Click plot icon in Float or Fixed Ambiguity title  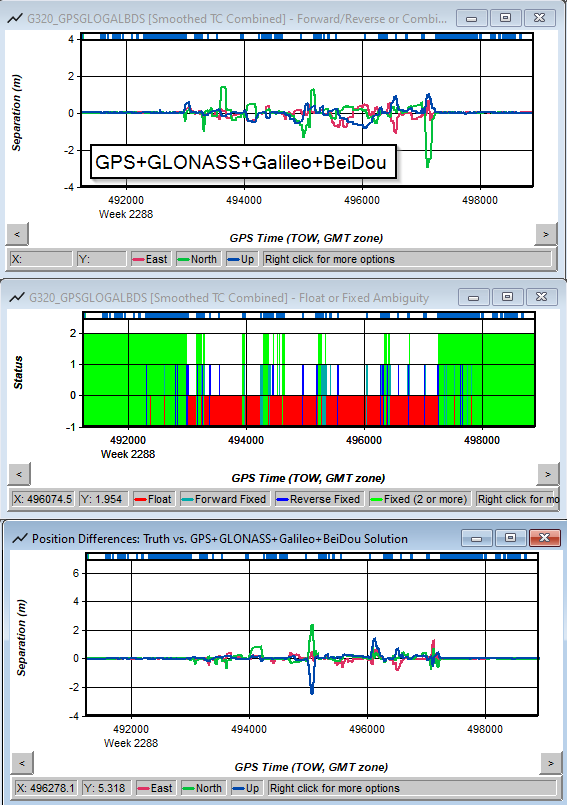point(17,297)
